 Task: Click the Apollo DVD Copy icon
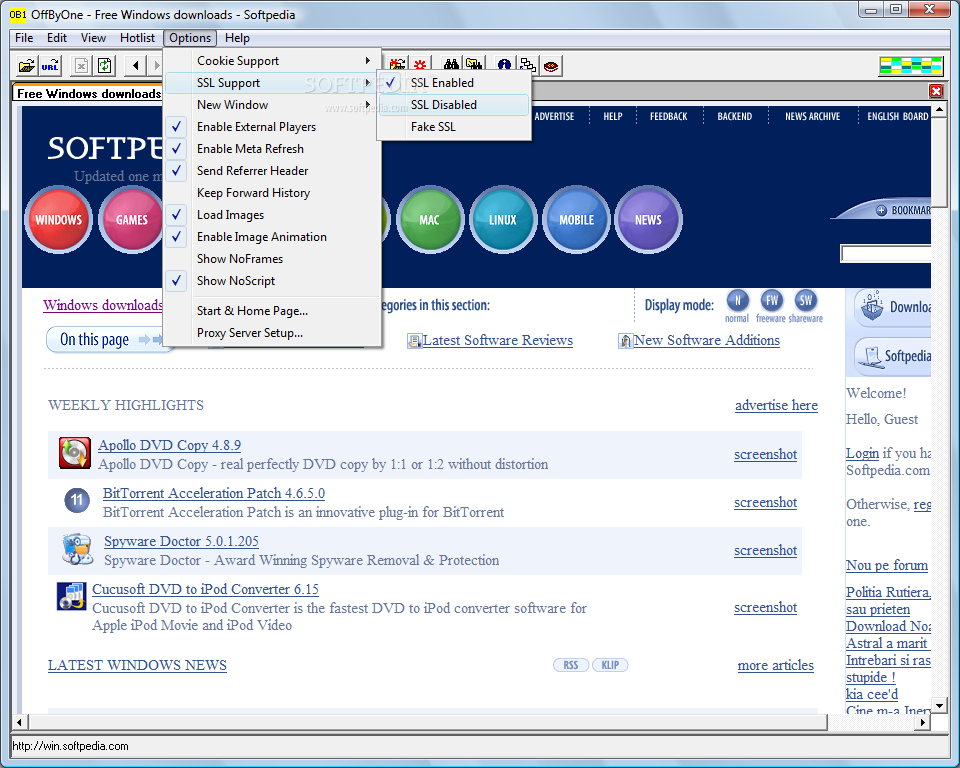(75, 453)
